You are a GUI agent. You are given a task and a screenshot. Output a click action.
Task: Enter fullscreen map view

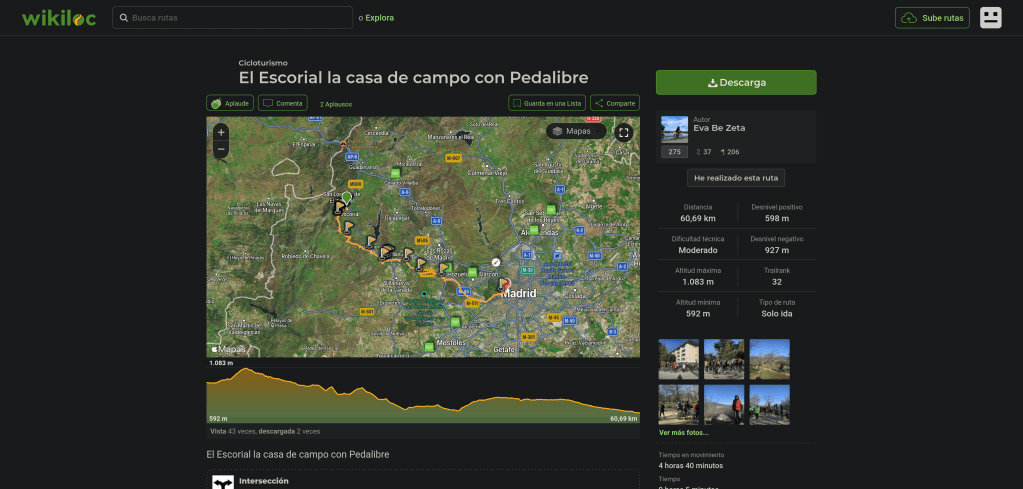coord(624,132)
